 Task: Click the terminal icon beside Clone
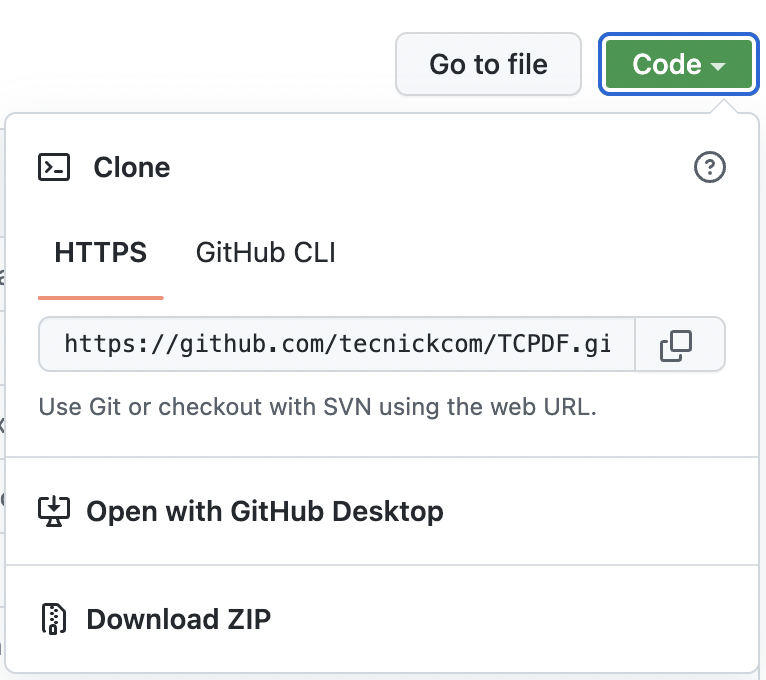(54, 167)
